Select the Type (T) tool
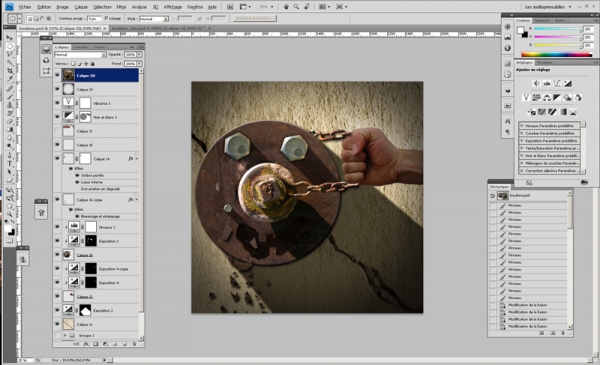Screen dimensions: 600x365 [x=10, y=164]
